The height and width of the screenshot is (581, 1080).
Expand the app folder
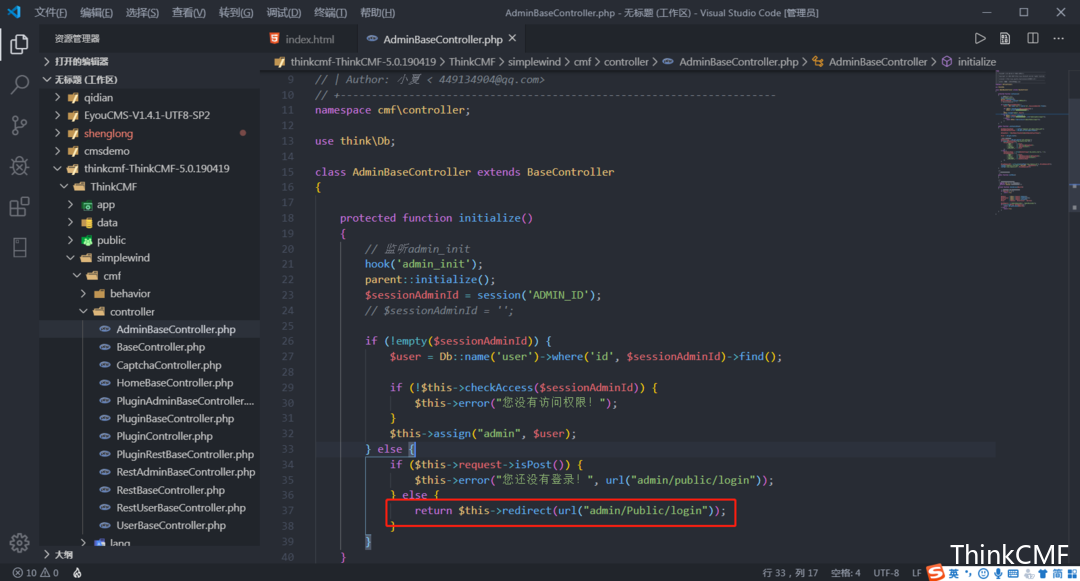point(150,204)
